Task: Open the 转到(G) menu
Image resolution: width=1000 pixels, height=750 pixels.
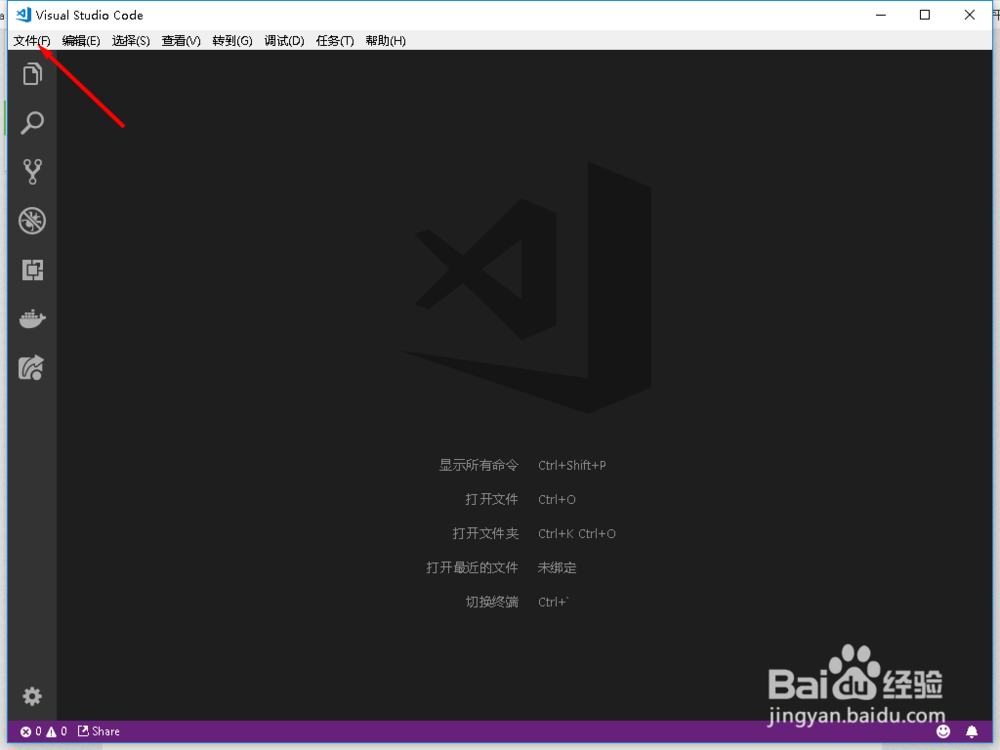Action: (232, 41)
